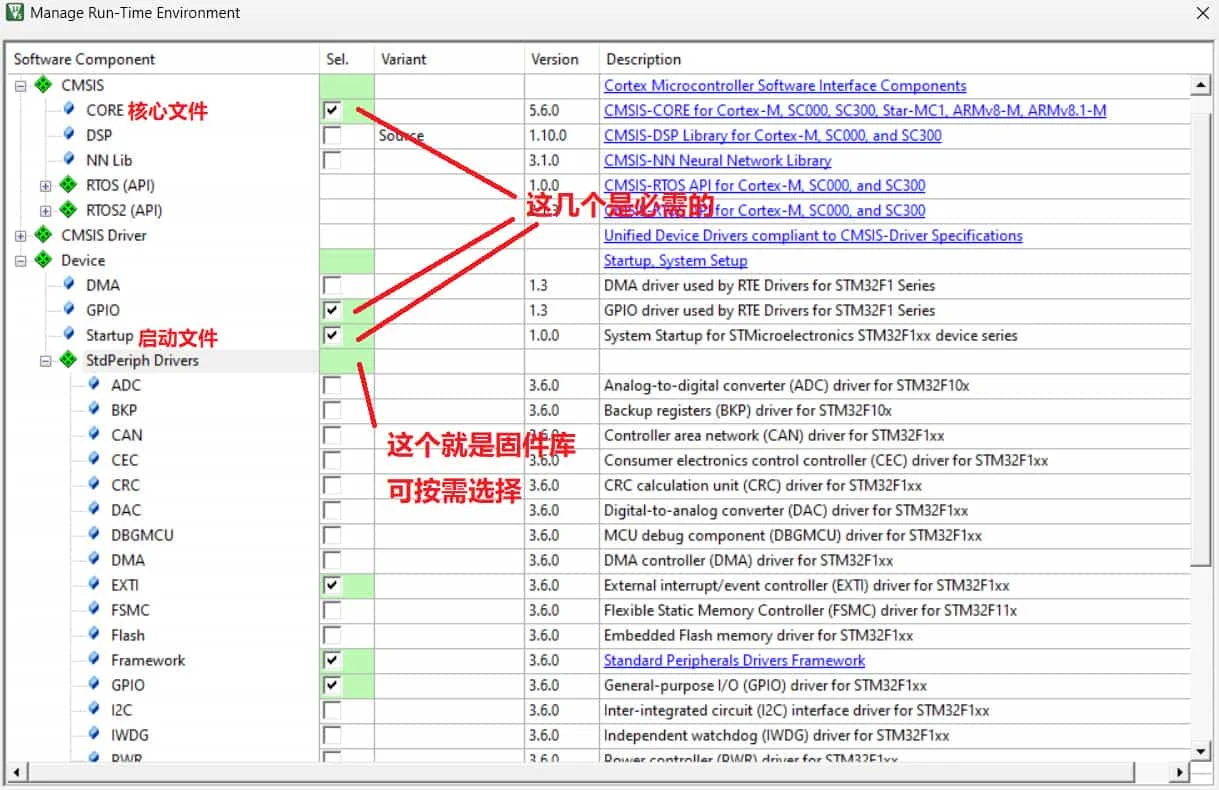Click the green diamond icon beside RTOS2 (API)
This screenshot has width=1219, height=790.
[x=68, y=211]
